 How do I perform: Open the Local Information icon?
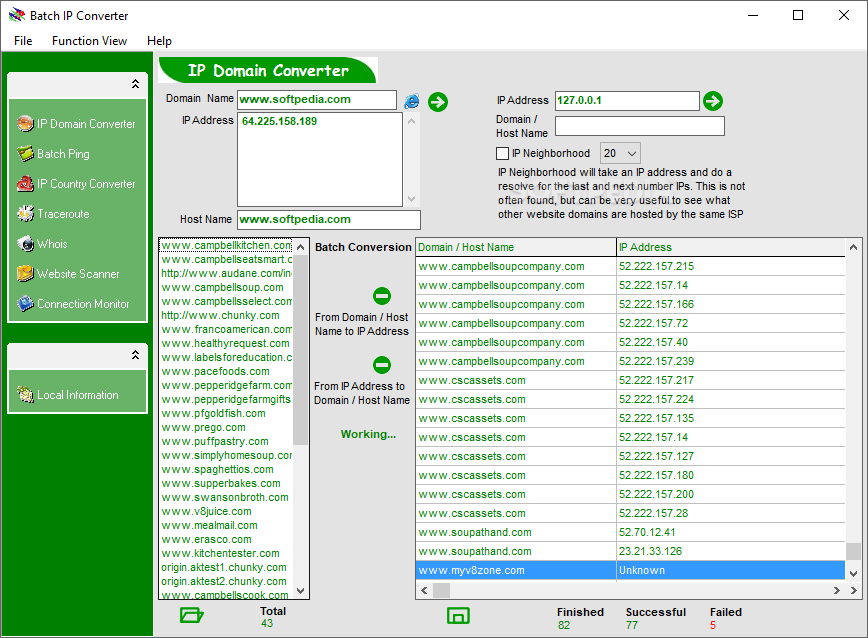point(25,395)
